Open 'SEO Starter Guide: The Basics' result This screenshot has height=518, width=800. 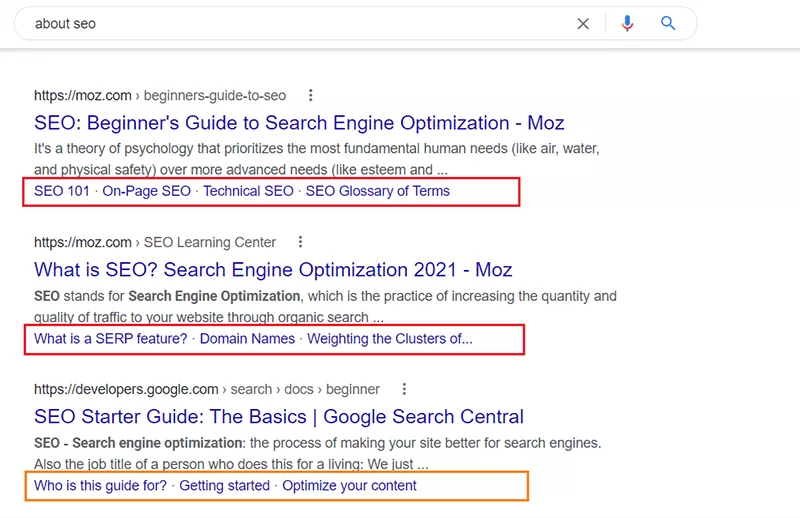click(x=279, y=416)
